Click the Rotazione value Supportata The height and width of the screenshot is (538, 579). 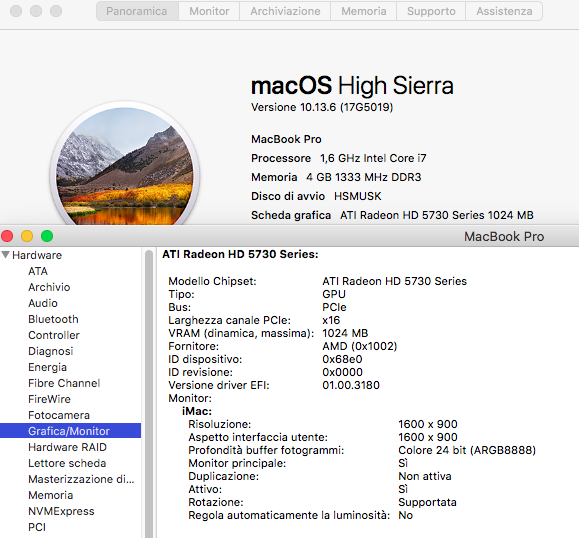427,502
